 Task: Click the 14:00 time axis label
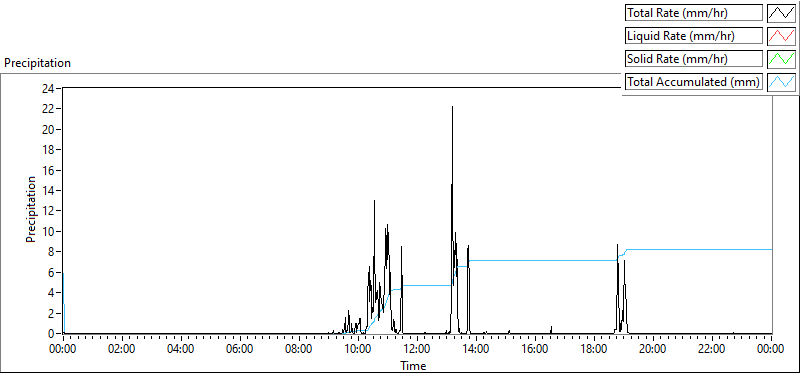click(x=476, y=350)
